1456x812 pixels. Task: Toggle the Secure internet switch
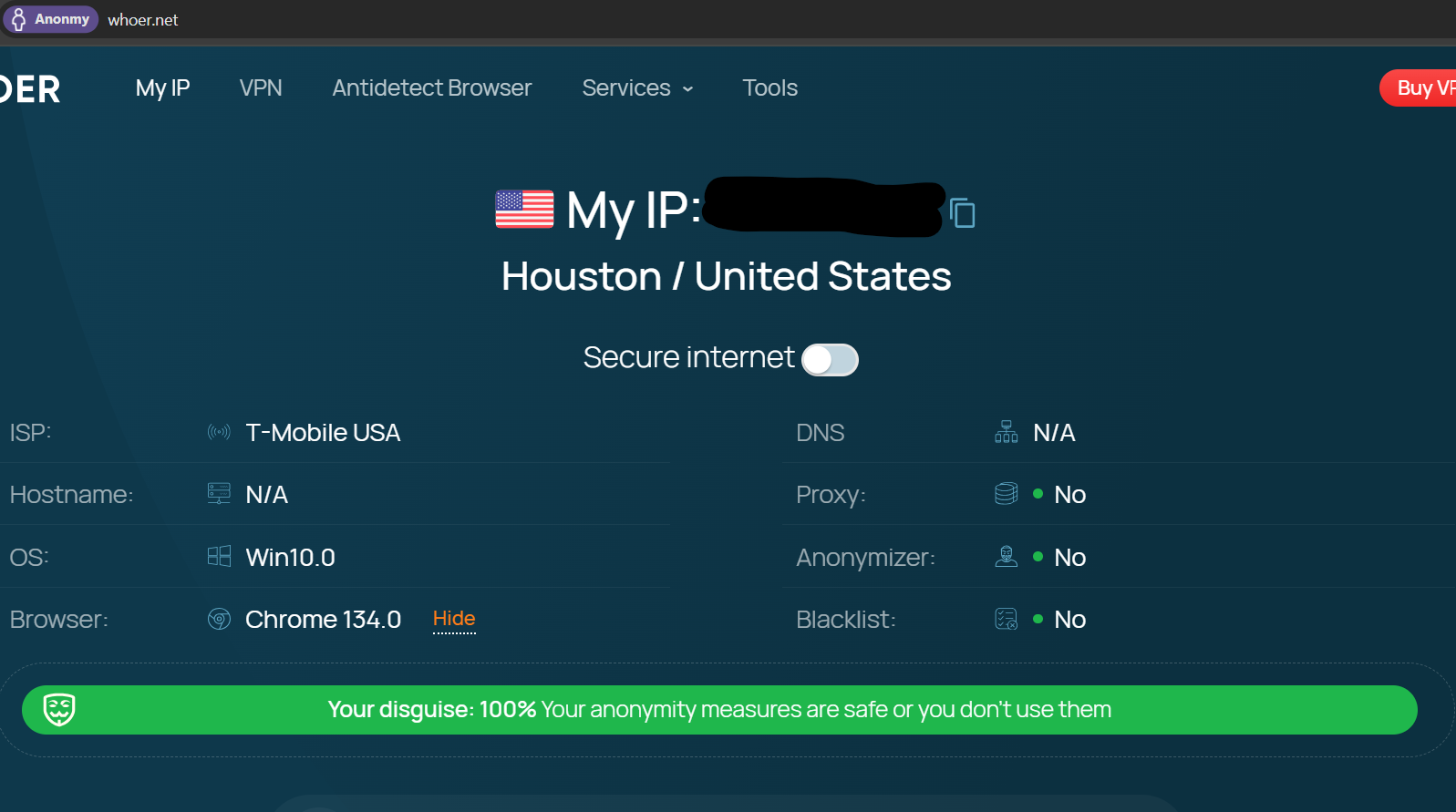coord(830,359)
